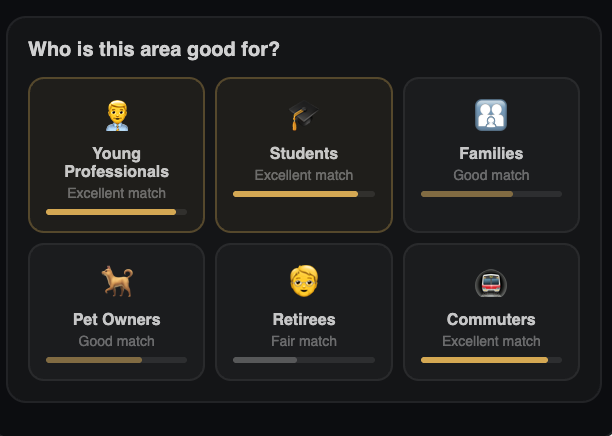Image resolution: width=612 pixels, height=436 pixels.
Task: Click the Young Professionals person emoji icon
Action: click(117, 116)
